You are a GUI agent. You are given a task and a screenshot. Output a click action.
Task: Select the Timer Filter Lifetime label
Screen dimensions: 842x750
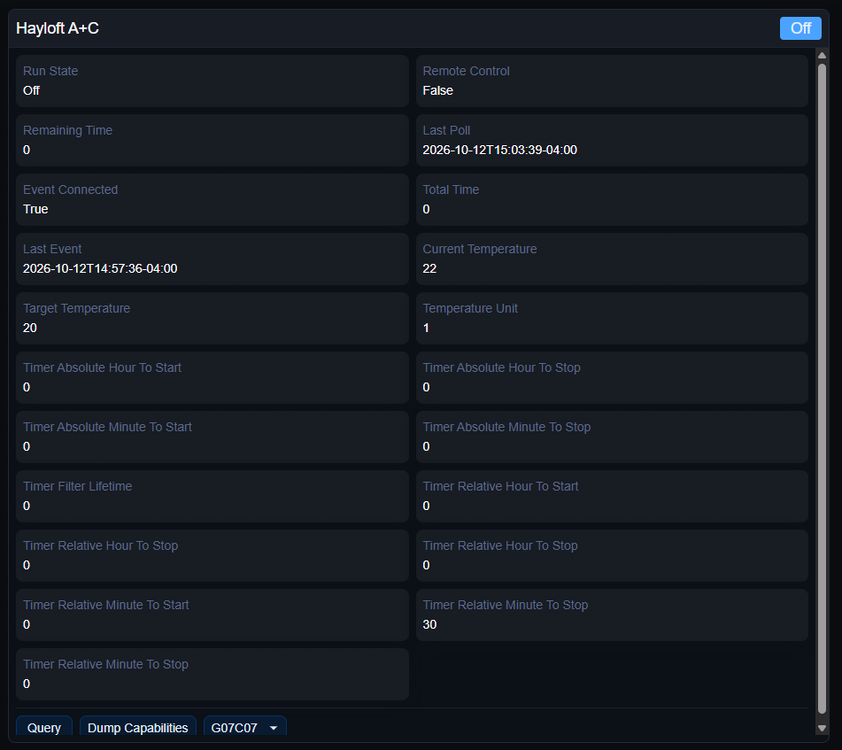(x=77, y=486)
